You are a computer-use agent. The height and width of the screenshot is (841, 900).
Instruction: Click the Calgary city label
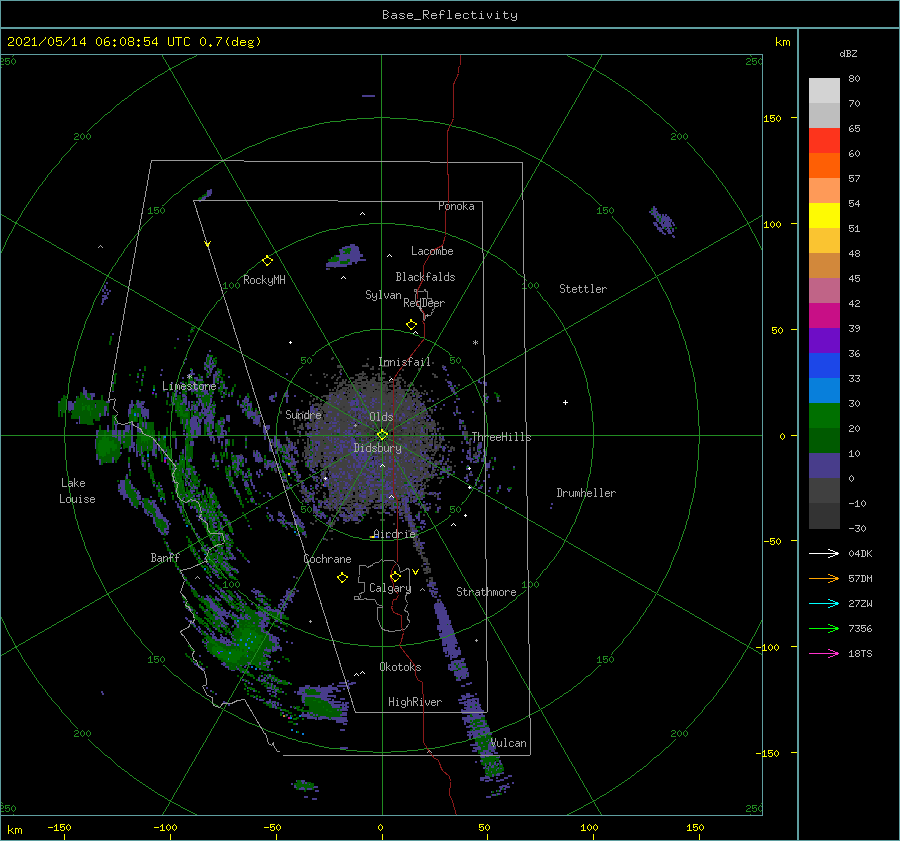pos(390,588)
